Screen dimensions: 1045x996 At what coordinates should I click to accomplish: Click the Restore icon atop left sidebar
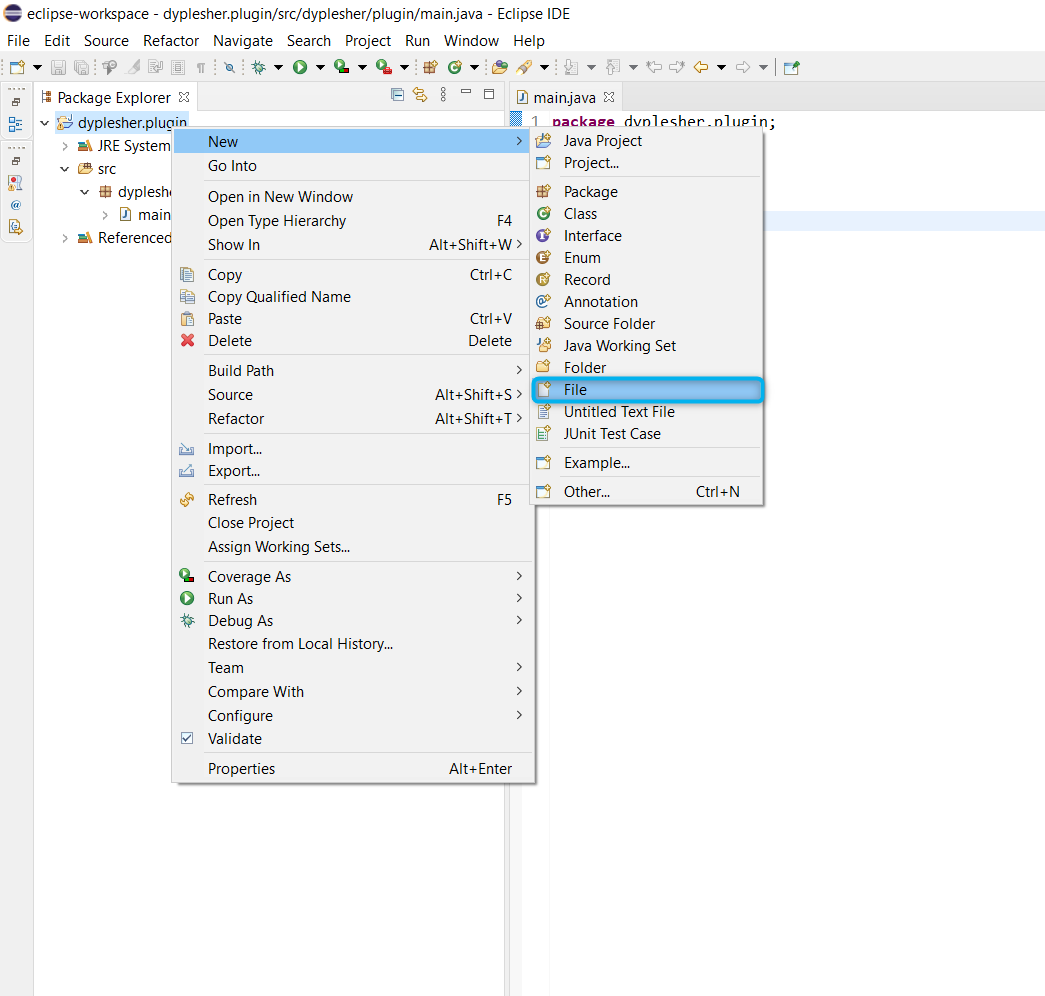point(16,102)
